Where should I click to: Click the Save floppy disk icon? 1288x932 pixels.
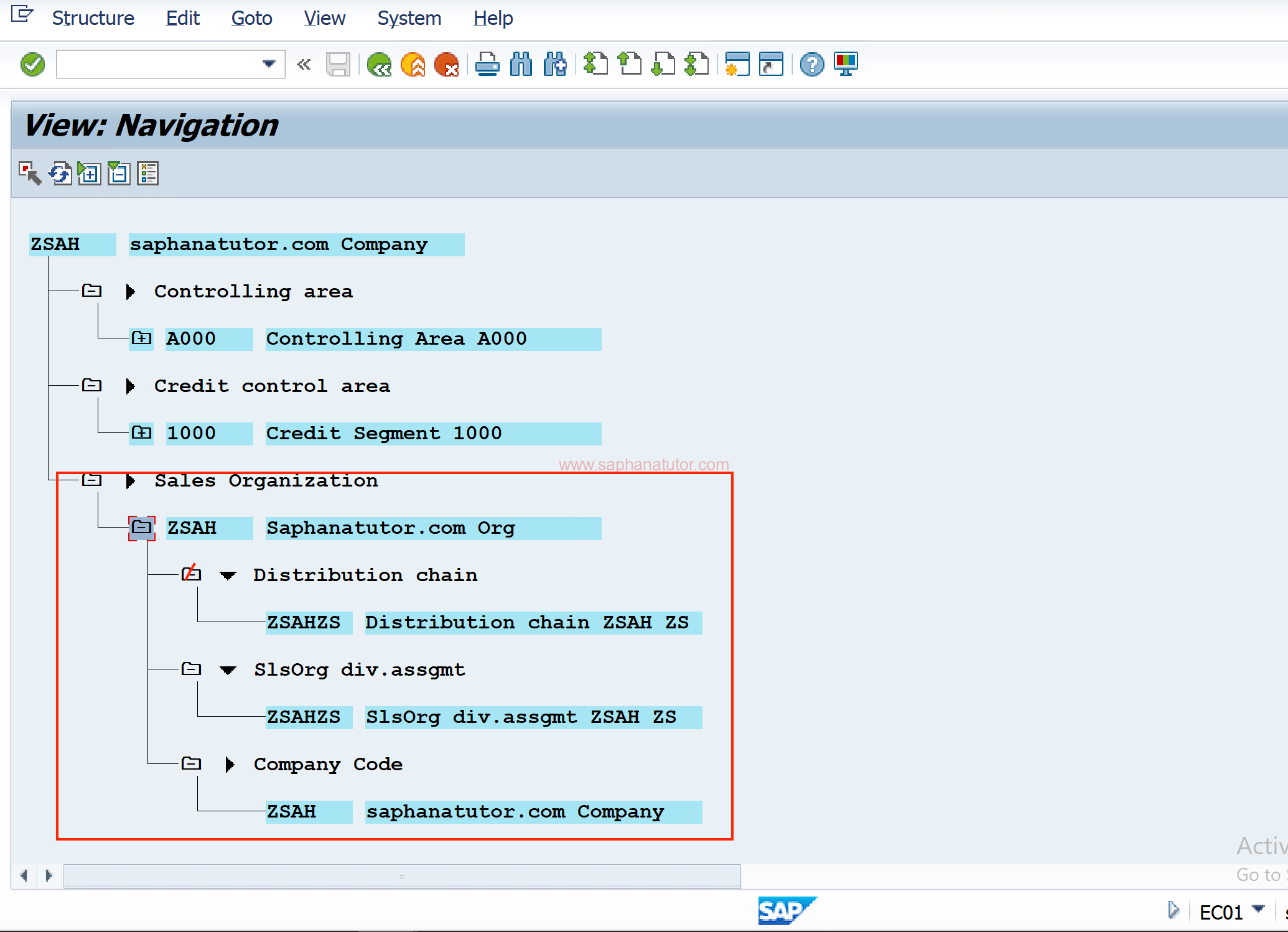pos(338,64)
